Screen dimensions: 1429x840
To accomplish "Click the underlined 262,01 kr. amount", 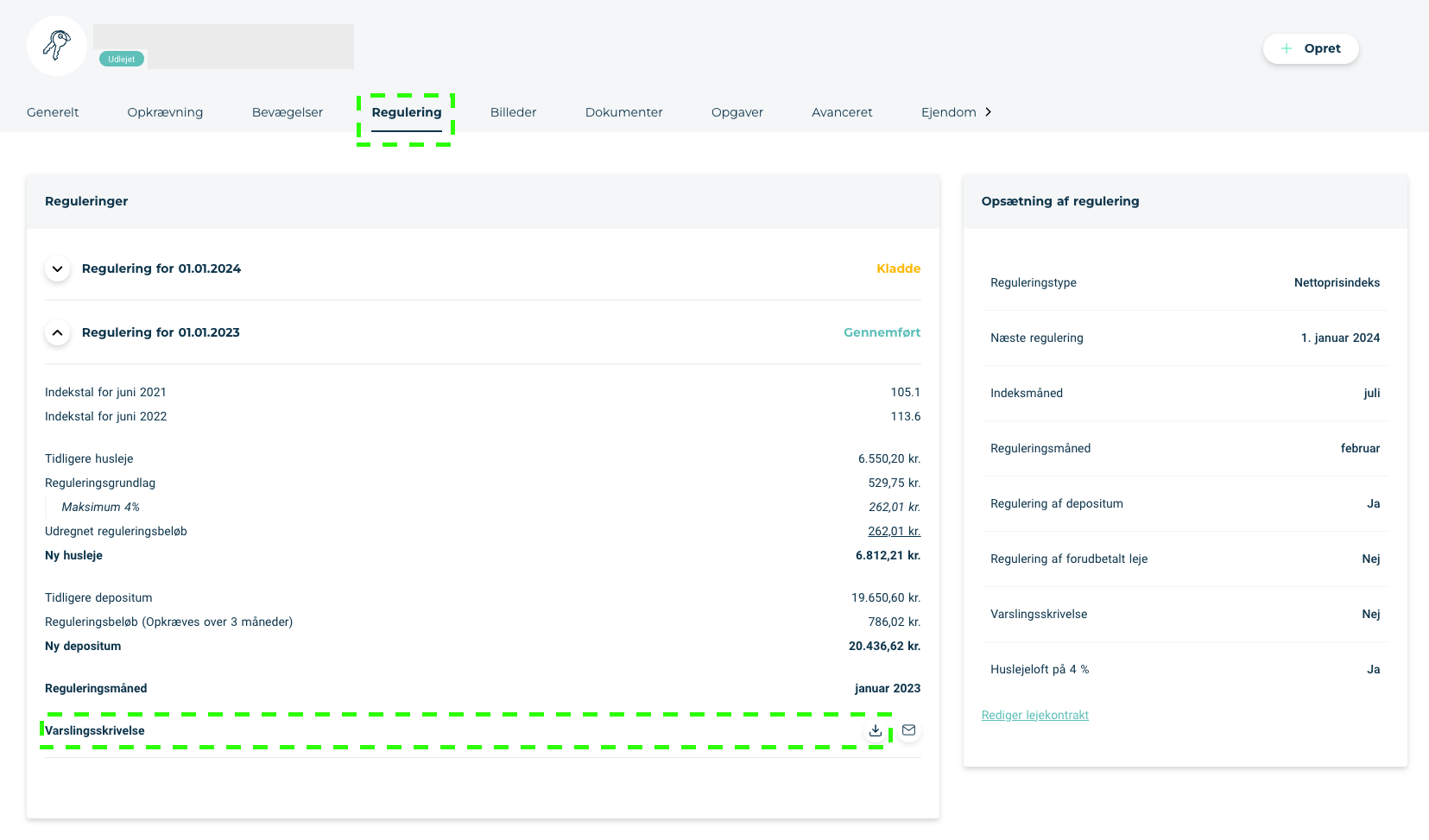I will [895, 531].
